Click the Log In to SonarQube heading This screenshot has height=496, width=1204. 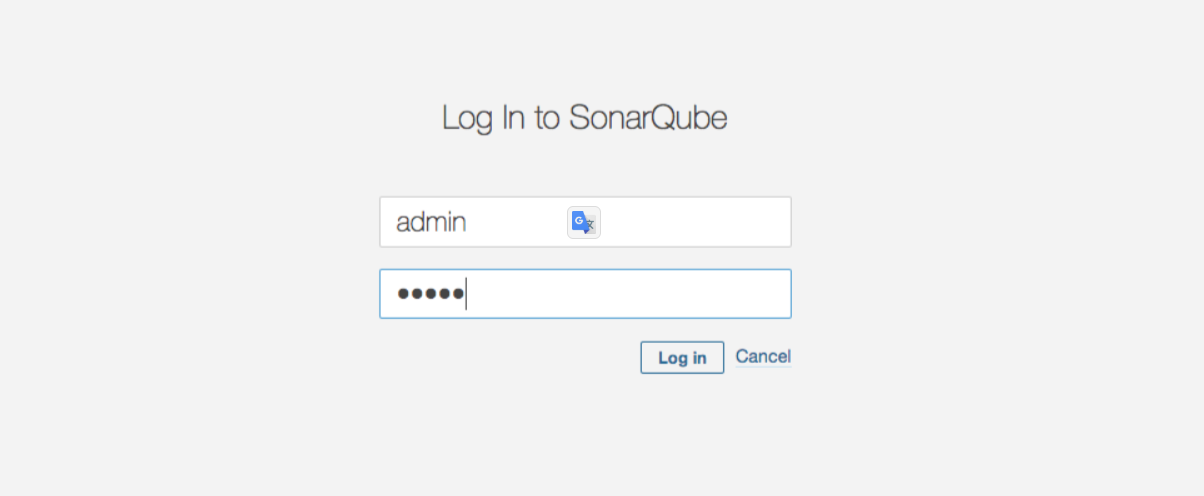pyautogui.click(x=585, y=118)
